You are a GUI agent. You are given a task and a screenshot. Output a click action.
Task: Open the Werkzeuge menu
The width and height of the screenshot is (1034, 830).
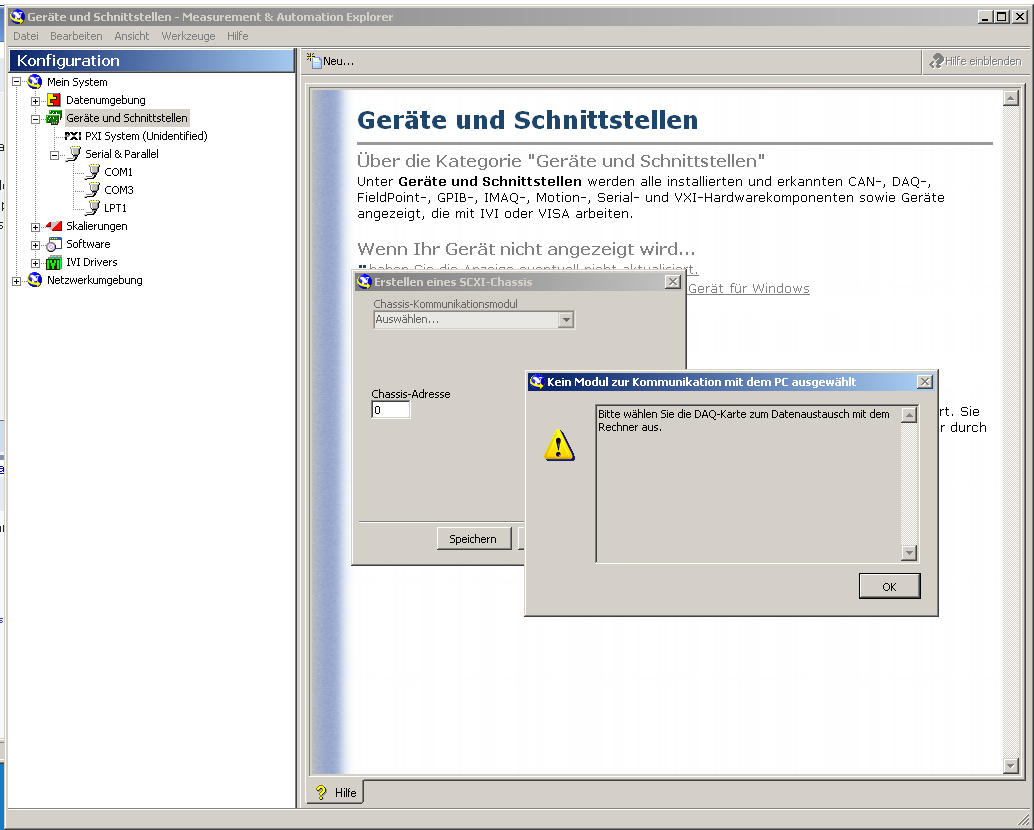tap(188, 36)
